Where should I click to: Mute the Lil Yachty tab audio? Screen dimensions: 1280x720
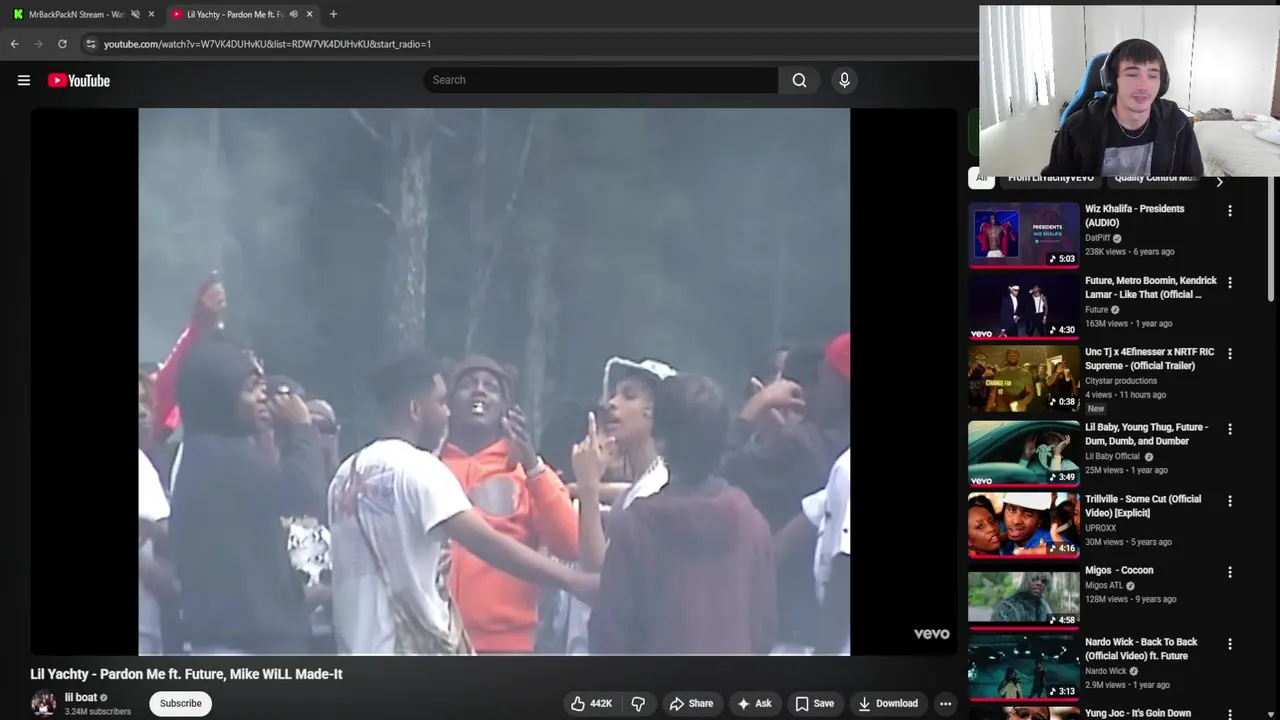pyautogui.click(x=293, y=14)
